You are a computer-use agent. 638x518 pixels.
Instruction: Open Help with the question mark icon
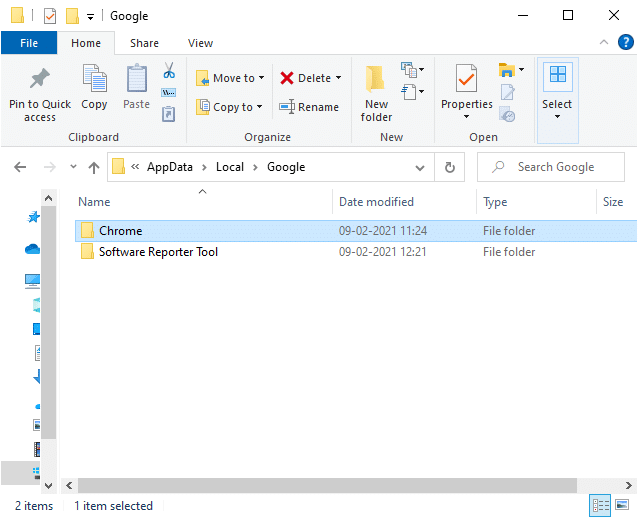[x=625, y=42]
